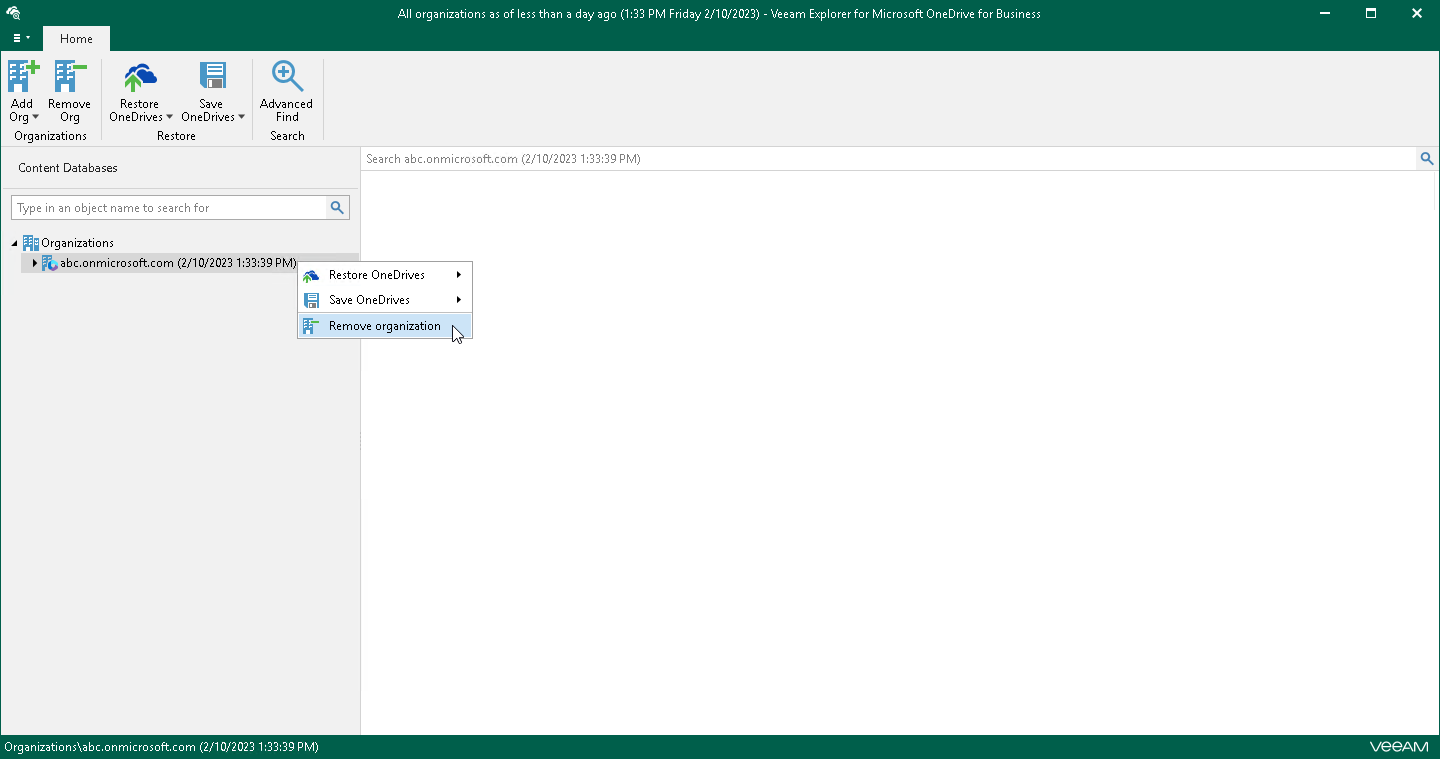This screenshot has height=759, width=1440.
Task: Switch to the Home ribbon tab
Action: [76, 39]
